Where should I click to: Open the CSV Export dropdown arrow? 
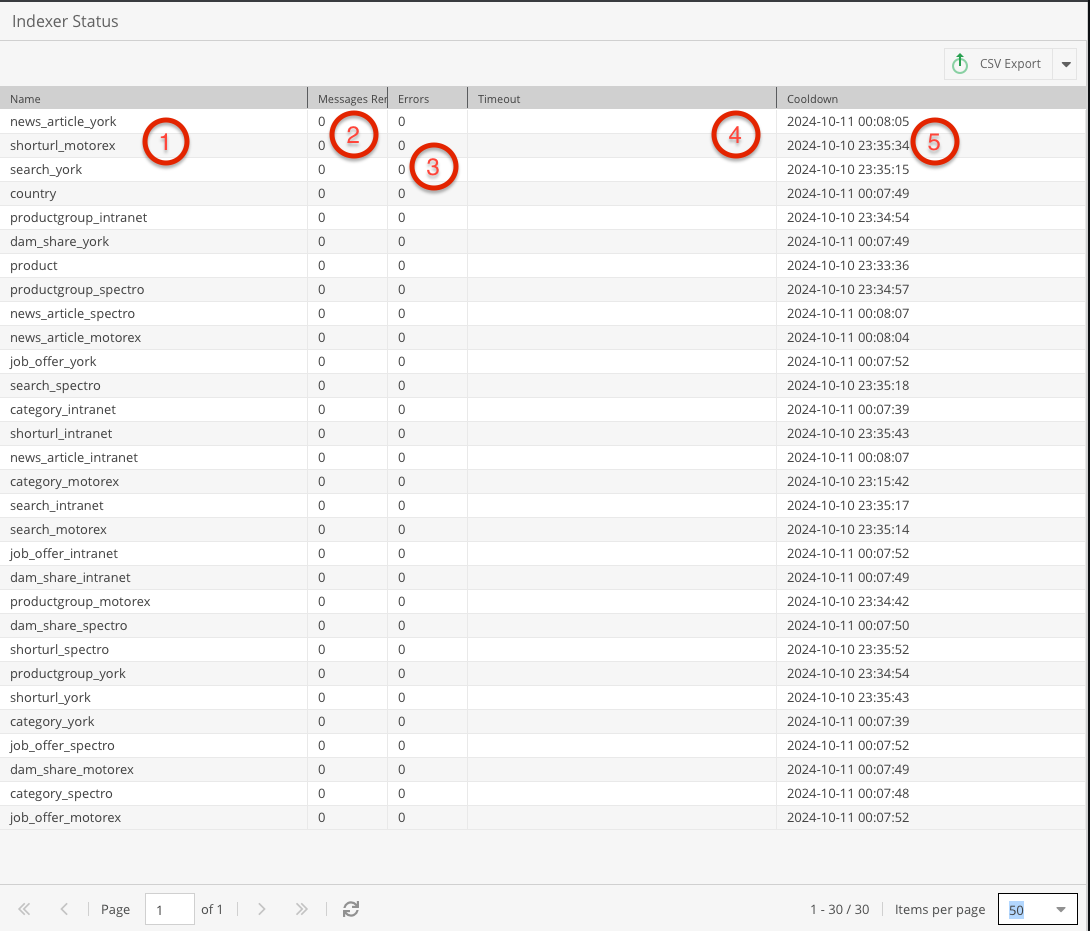1066,64
